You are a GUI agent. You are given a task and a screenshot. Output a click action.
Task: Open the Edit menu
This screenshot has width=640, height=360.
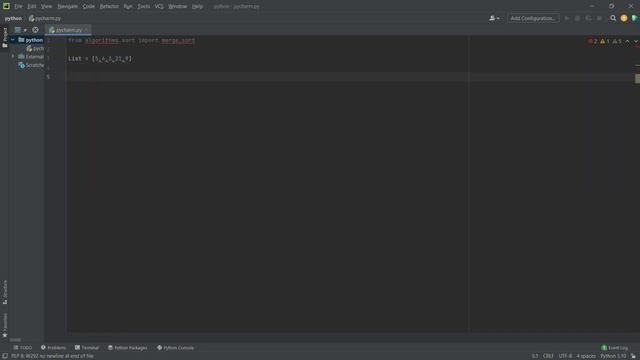[x=31, y=7]
